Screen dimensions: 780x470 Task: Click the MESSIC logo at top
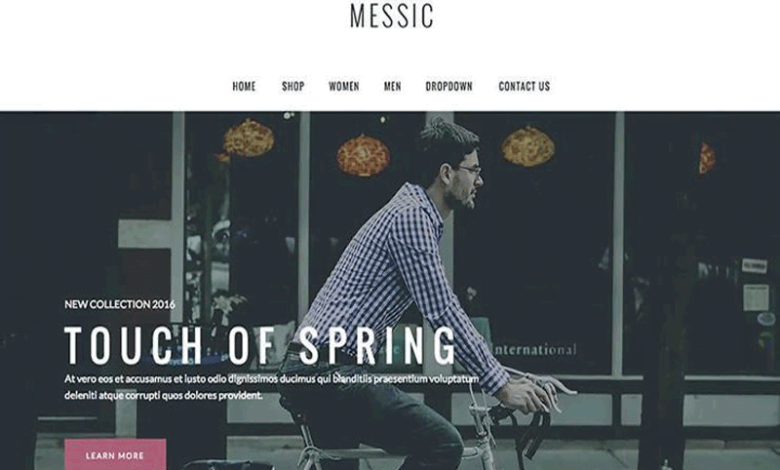[391, 16]
